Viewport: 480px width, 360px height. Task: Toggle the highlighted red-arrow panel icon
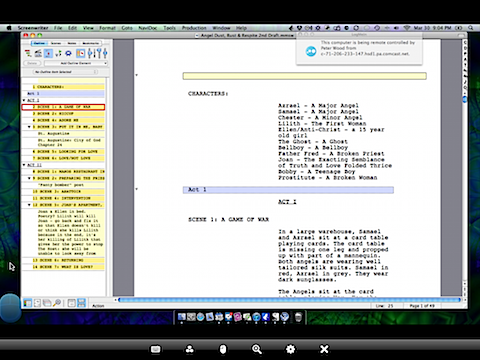(x=81, y=53)
